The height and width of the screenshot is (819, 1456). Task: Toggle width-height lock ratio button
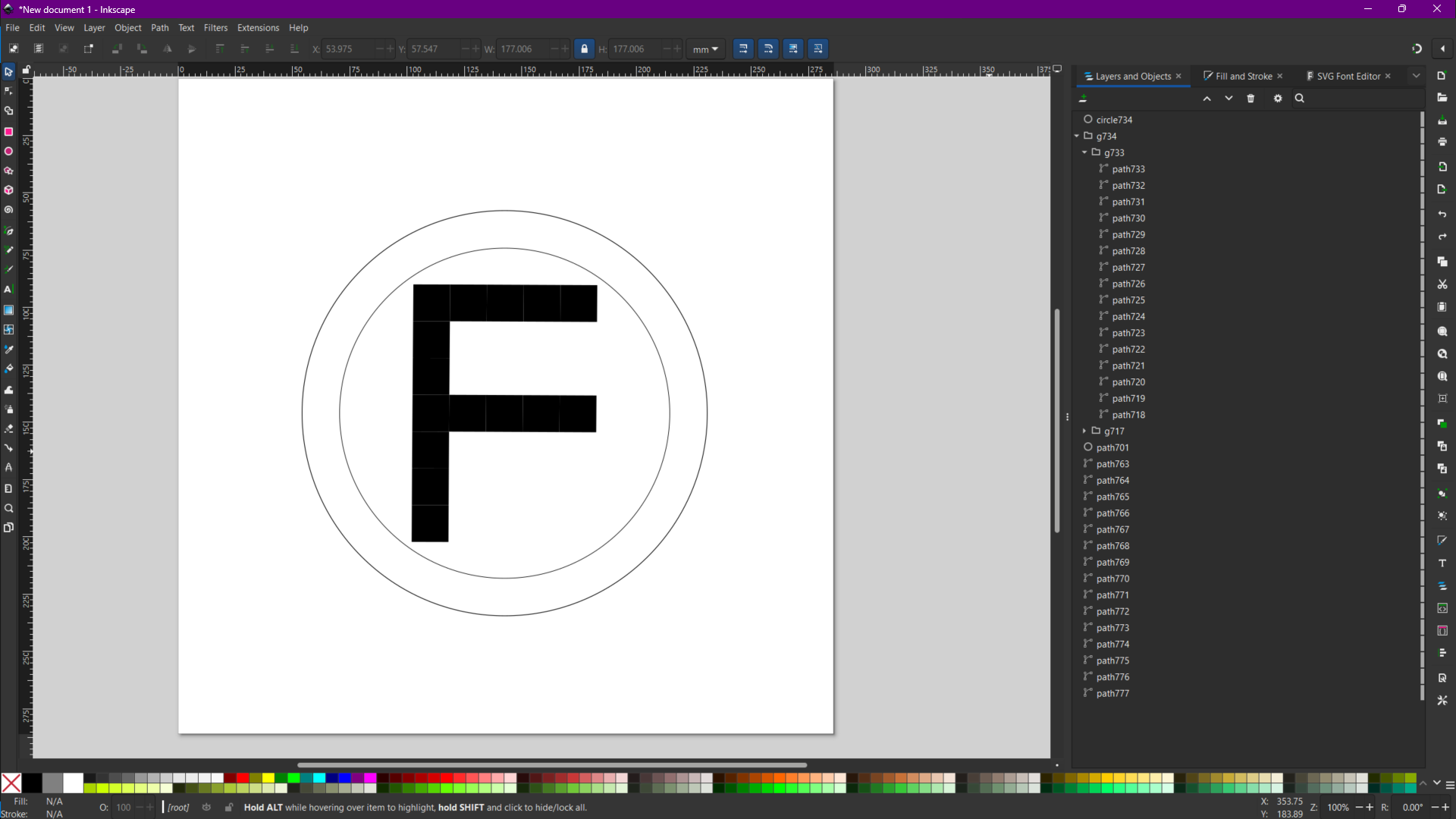(584, 49)
